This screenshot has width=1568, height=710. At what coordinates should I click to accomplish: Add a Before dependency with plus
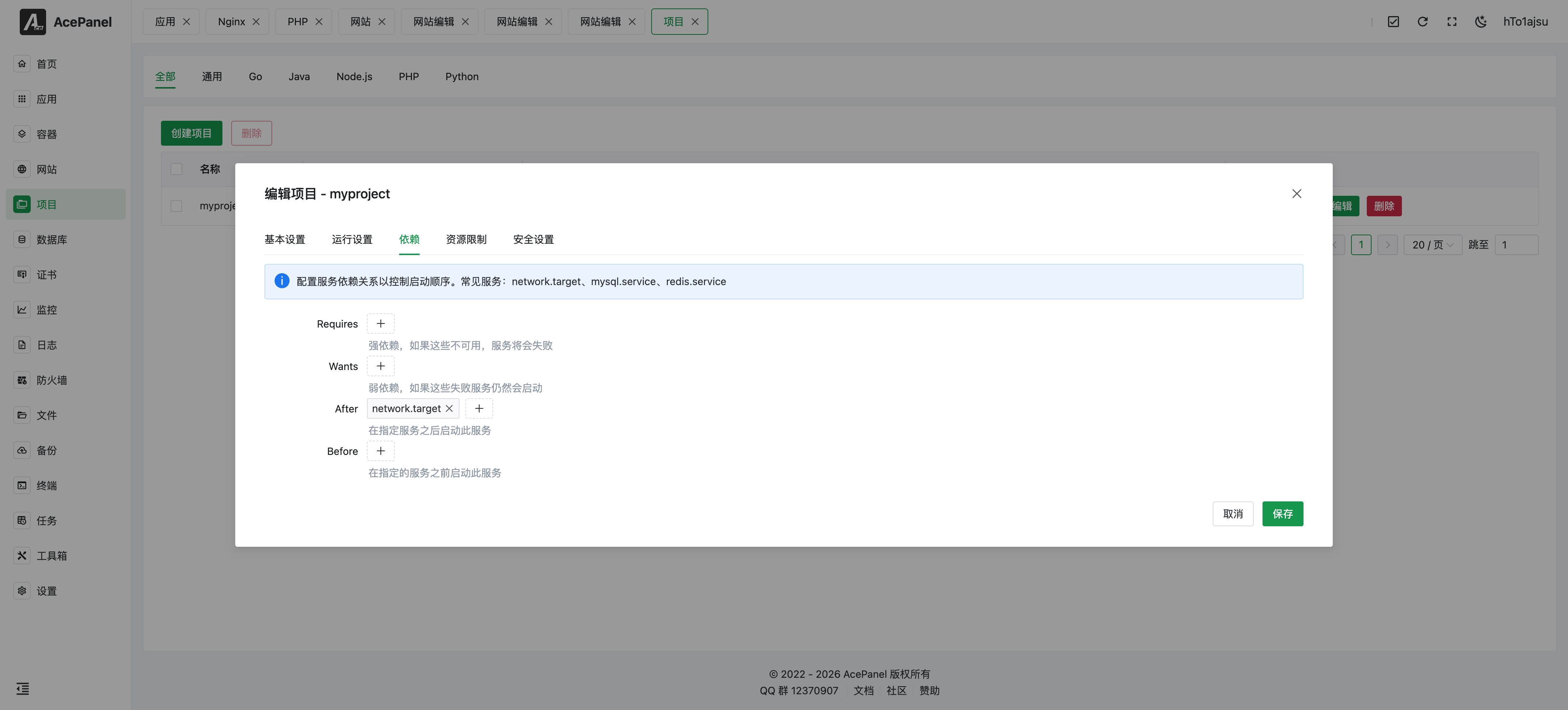point(380,451)
